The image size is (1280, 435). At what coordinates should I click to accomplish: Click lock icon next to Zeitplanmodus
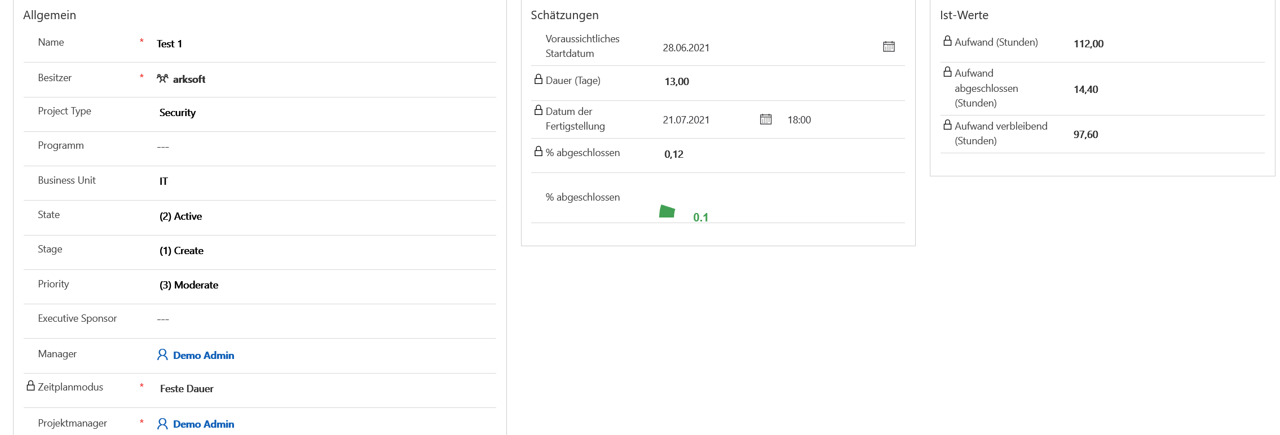tap(30, 386)
